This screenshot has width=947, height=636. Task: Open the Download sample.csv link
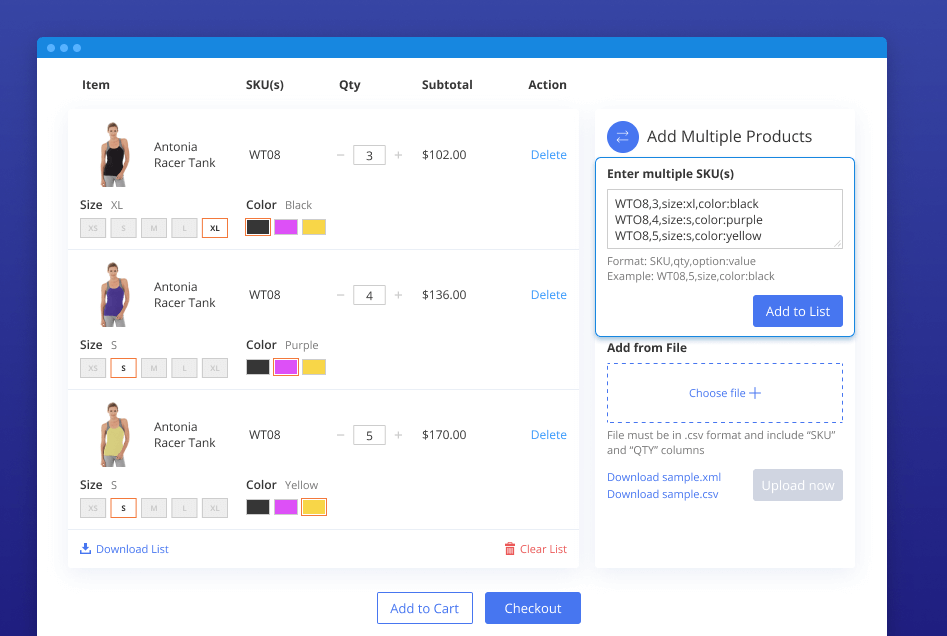pos(662,494)
